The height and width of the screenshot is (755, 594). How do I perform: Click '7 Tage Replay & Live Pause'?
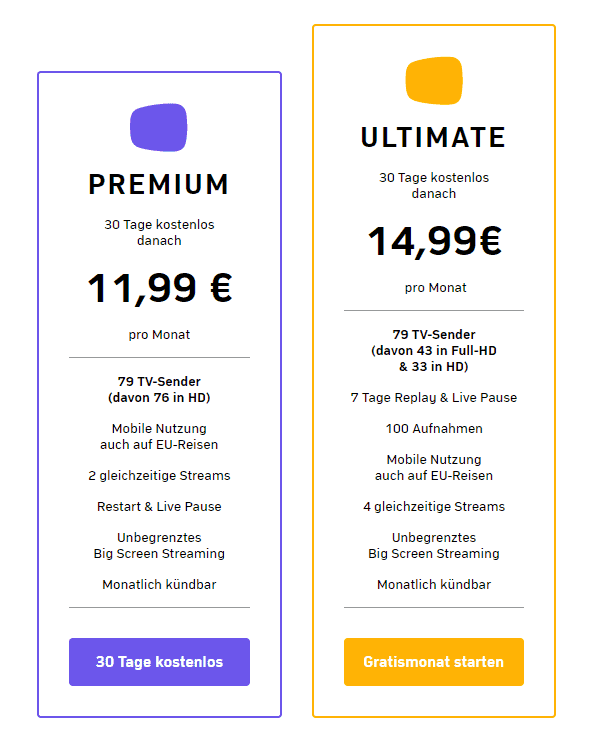tap(434, 398)
